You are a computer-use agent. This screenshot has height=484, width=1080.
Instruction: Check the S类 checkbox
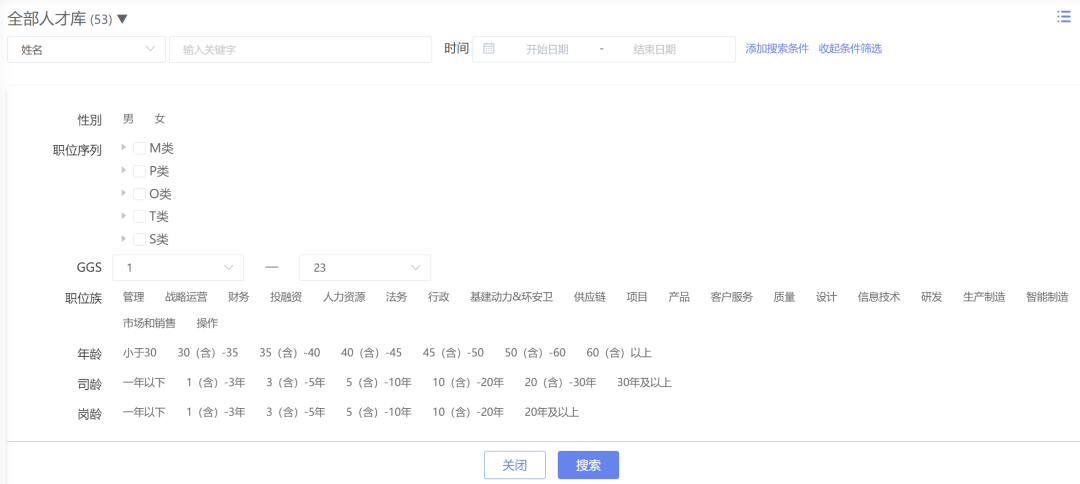pyautogui.click(x=139, y=239)
